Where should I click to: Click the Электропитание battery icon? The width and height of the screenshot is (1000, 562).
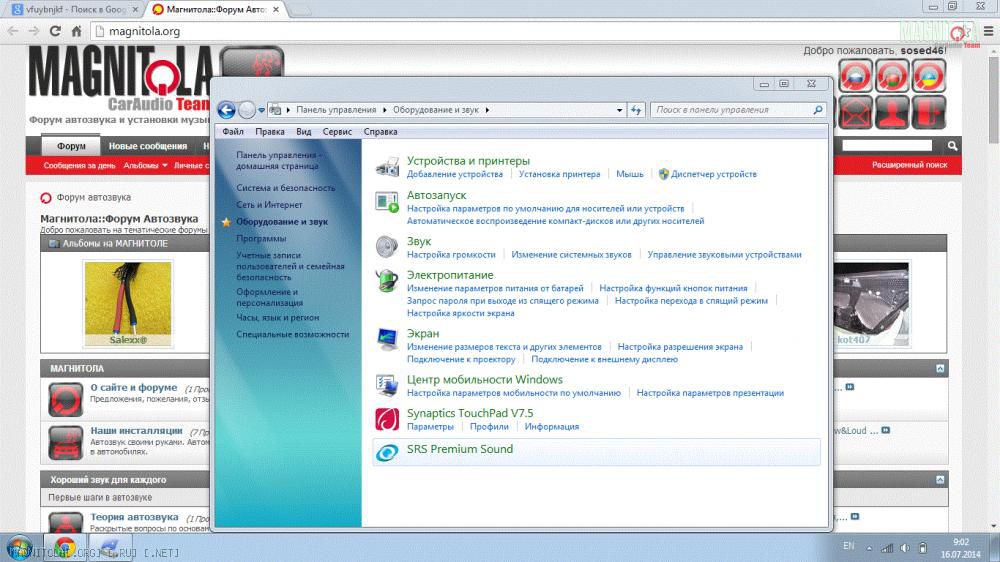tap(387, 281)
